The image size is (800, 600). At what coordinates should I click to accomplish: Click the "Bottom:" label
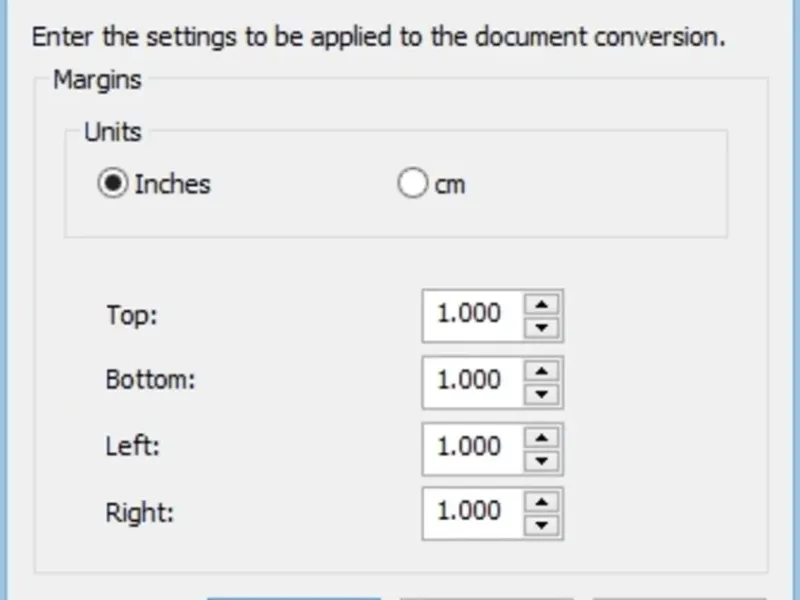tap(149, 381)
